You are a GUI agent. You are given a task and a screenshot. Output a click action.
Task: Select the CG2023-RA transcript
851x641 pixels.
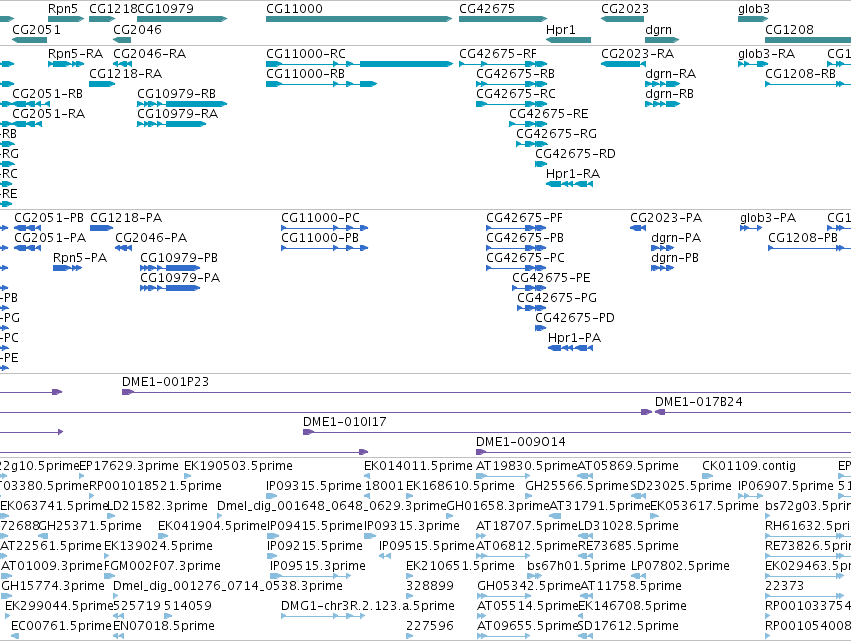623,64
